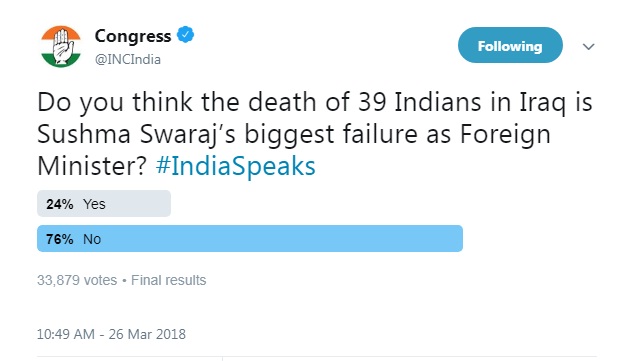Click the 24% percentage label

[60, 204]
